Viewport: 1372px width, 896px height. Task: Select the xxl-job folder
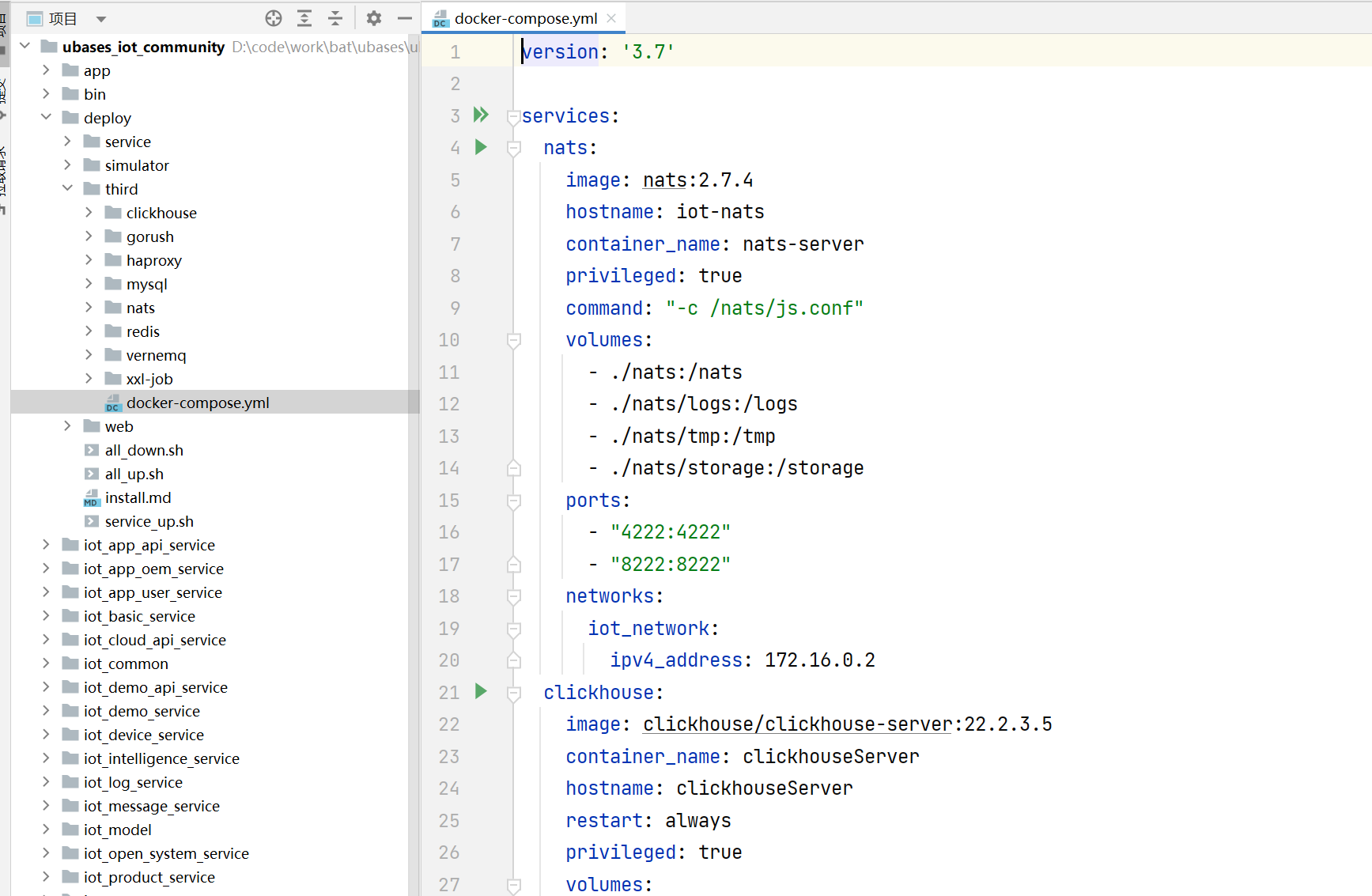149,379
